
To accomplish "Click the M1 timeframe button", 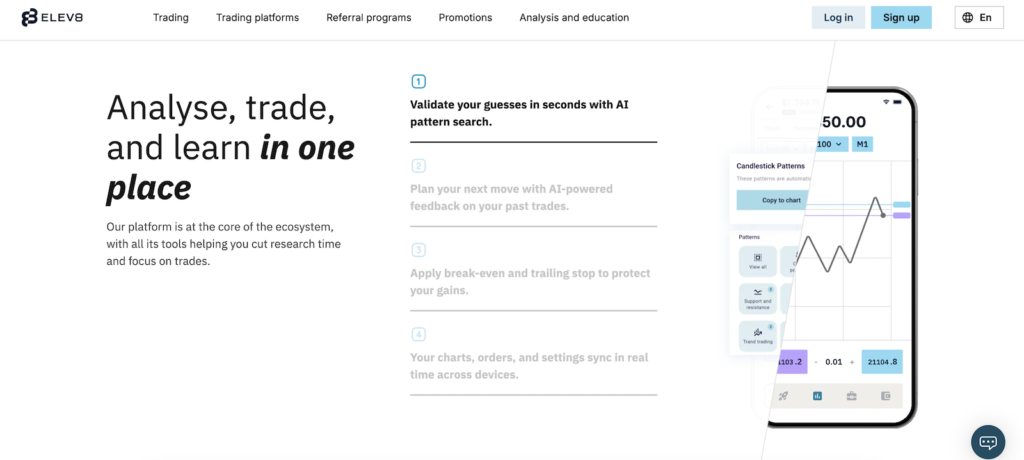I will [862, 145].
